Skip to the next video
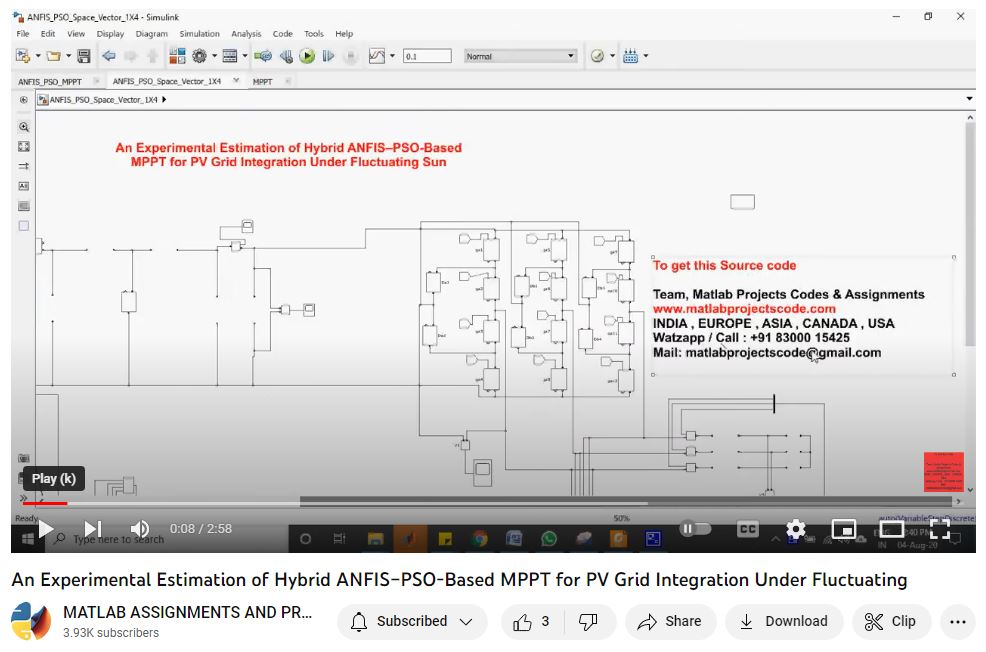 [x=92, y=529]
